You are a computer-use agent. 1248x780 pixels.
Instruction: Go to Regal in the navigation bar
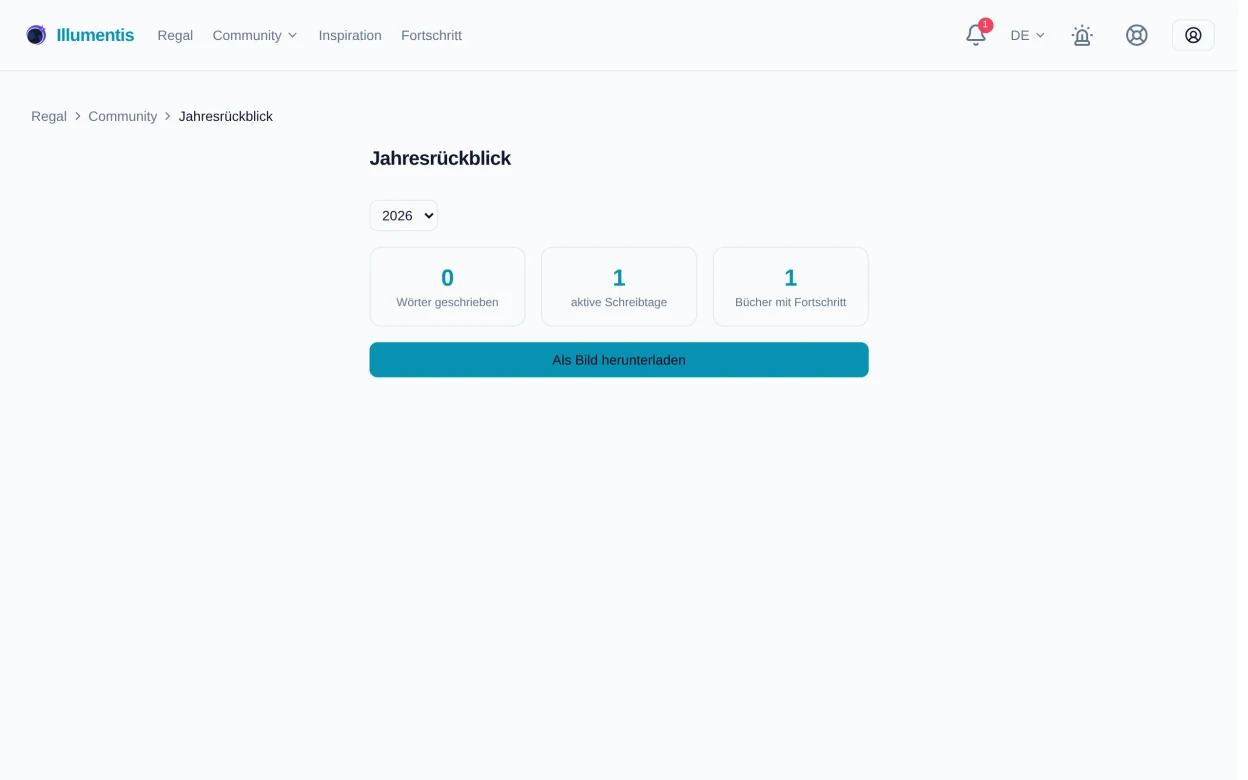[176, 35]
